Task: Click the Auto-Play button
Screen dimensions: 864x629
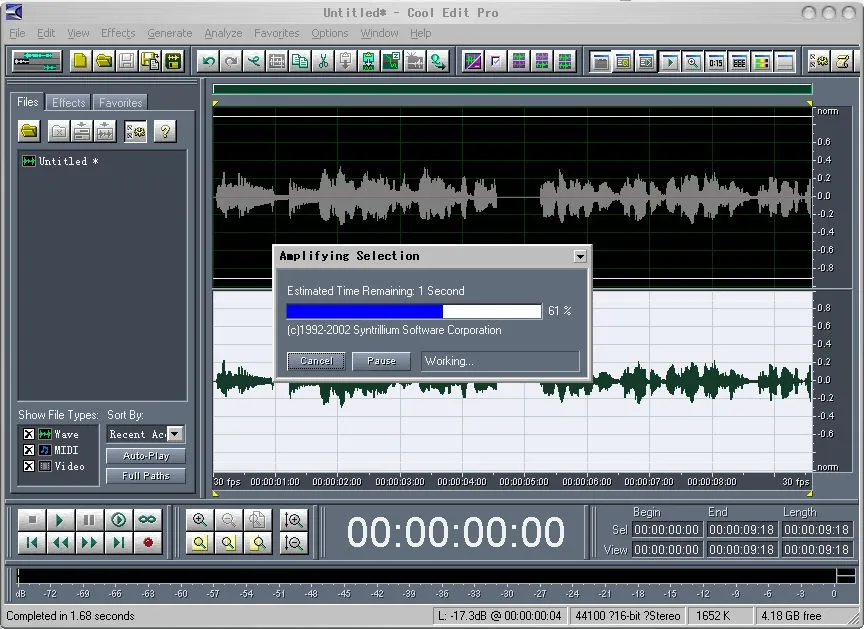Action: 146,456
